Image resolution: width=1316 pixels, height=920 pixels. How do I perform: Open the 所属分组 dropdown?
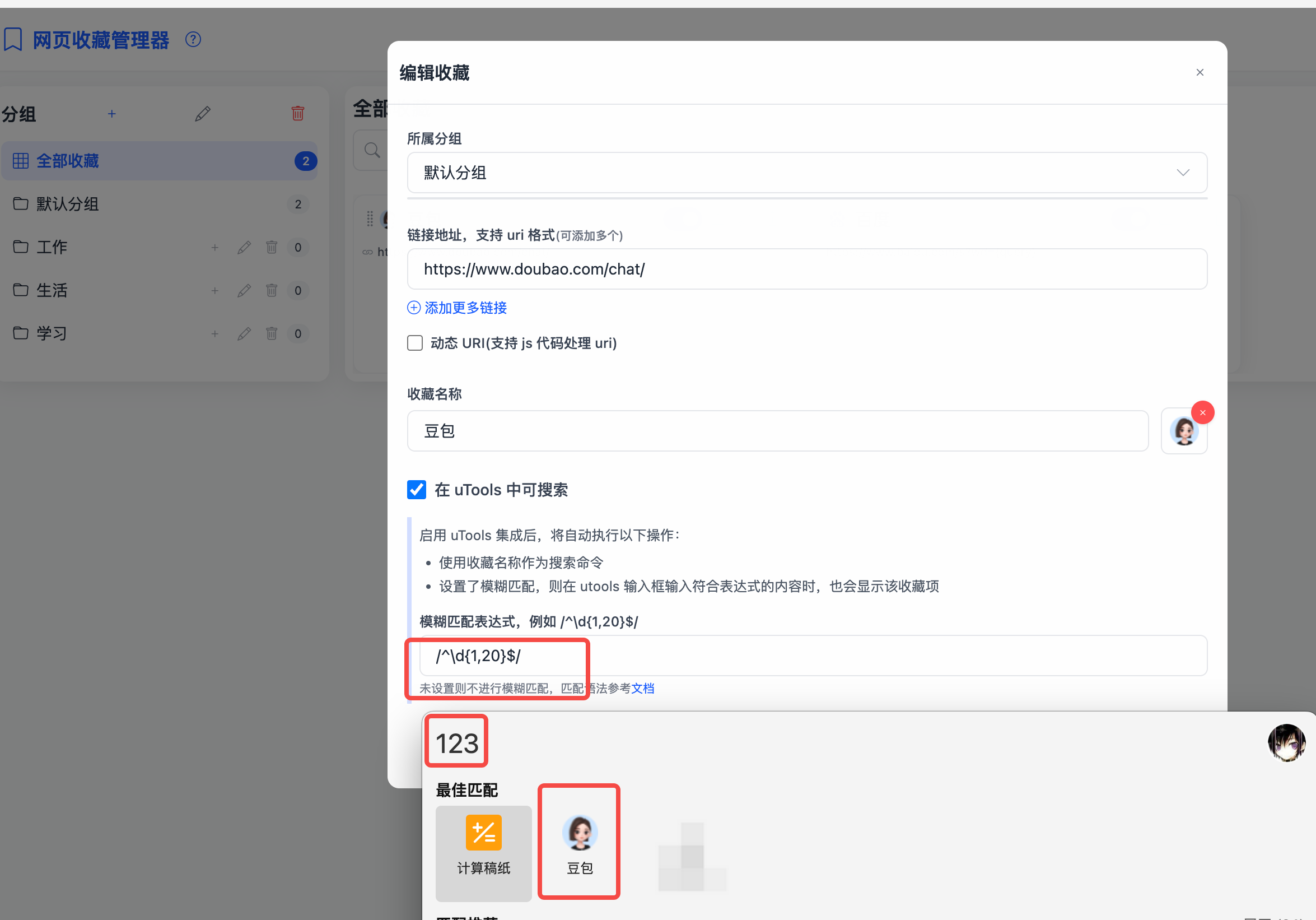806,173
